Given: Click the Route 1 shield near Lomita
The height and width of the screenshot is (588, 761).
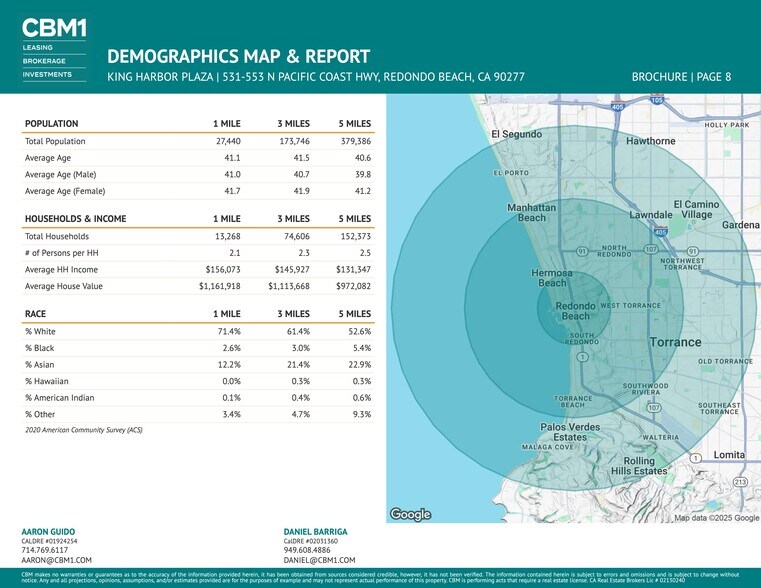Looking at the screenshot, I should [x=694, y=458].
